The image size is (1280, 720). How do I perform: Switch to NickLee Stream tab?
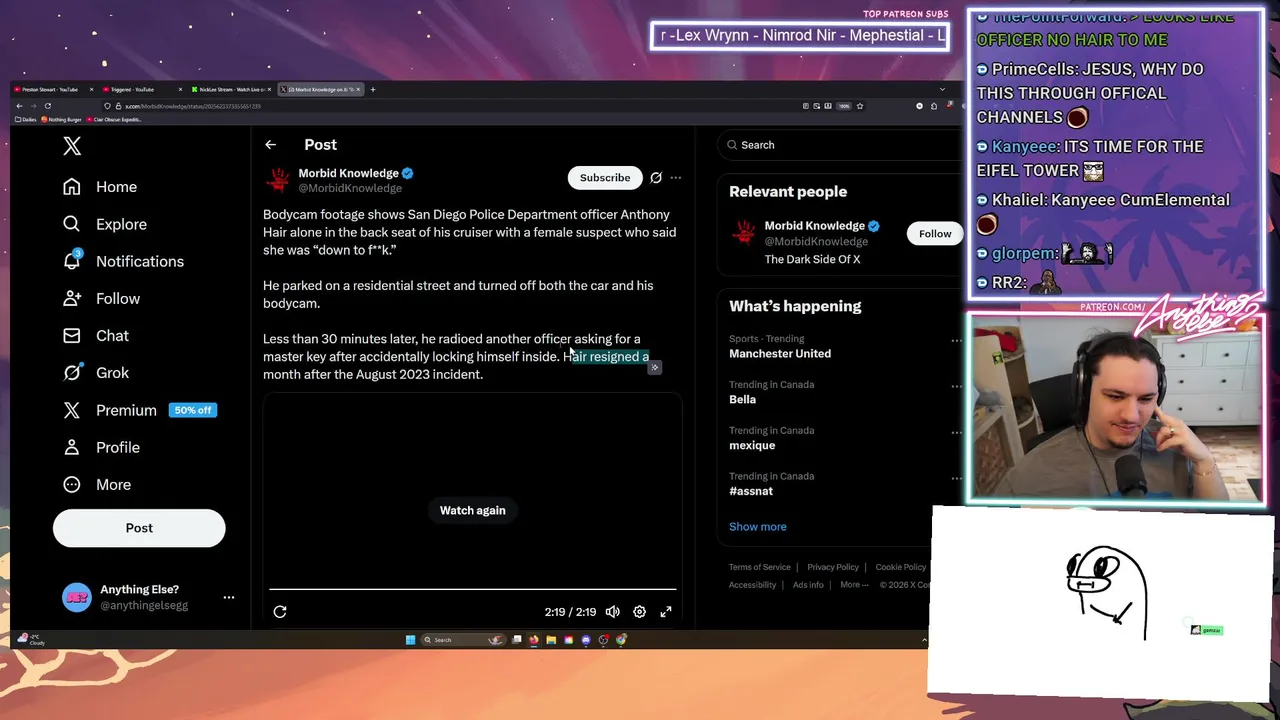point(230,90)
